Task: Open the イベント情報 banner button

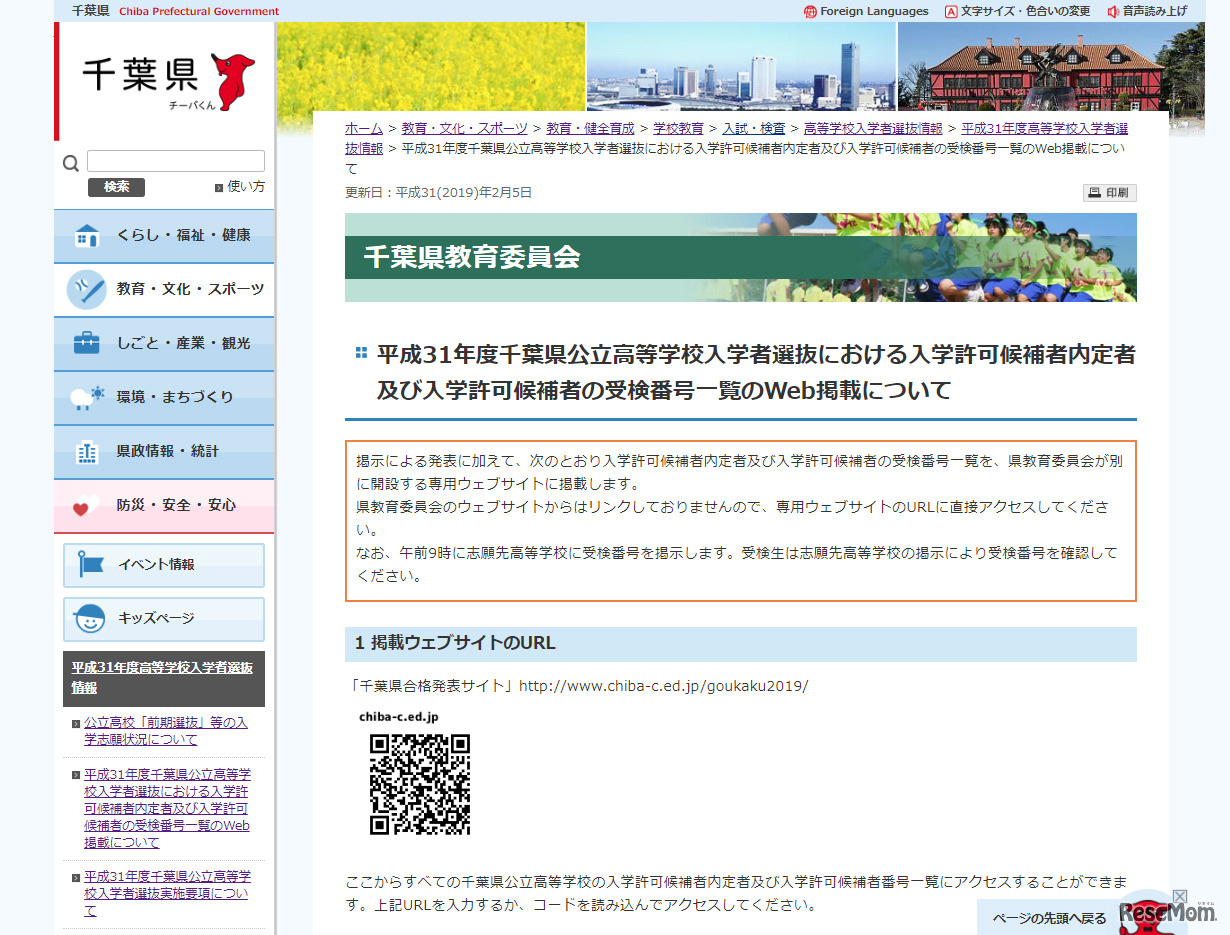Action: pyautogui.click(x=164, y=565)
